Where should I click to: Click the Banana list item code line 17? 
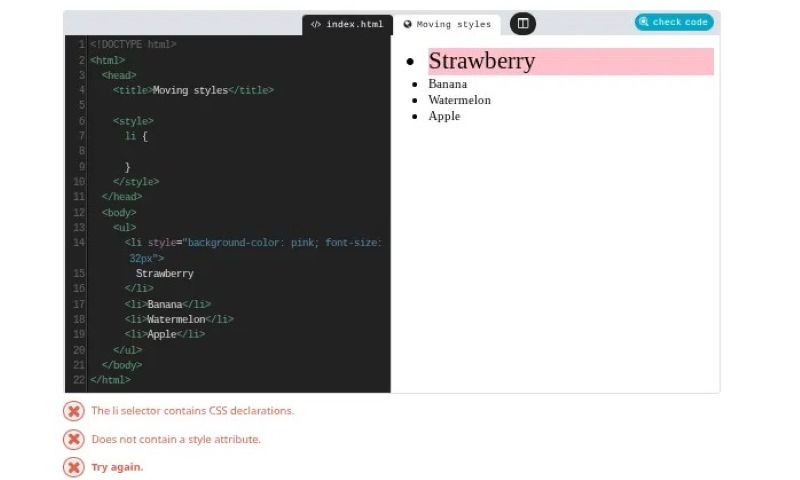tap(167, 305)
